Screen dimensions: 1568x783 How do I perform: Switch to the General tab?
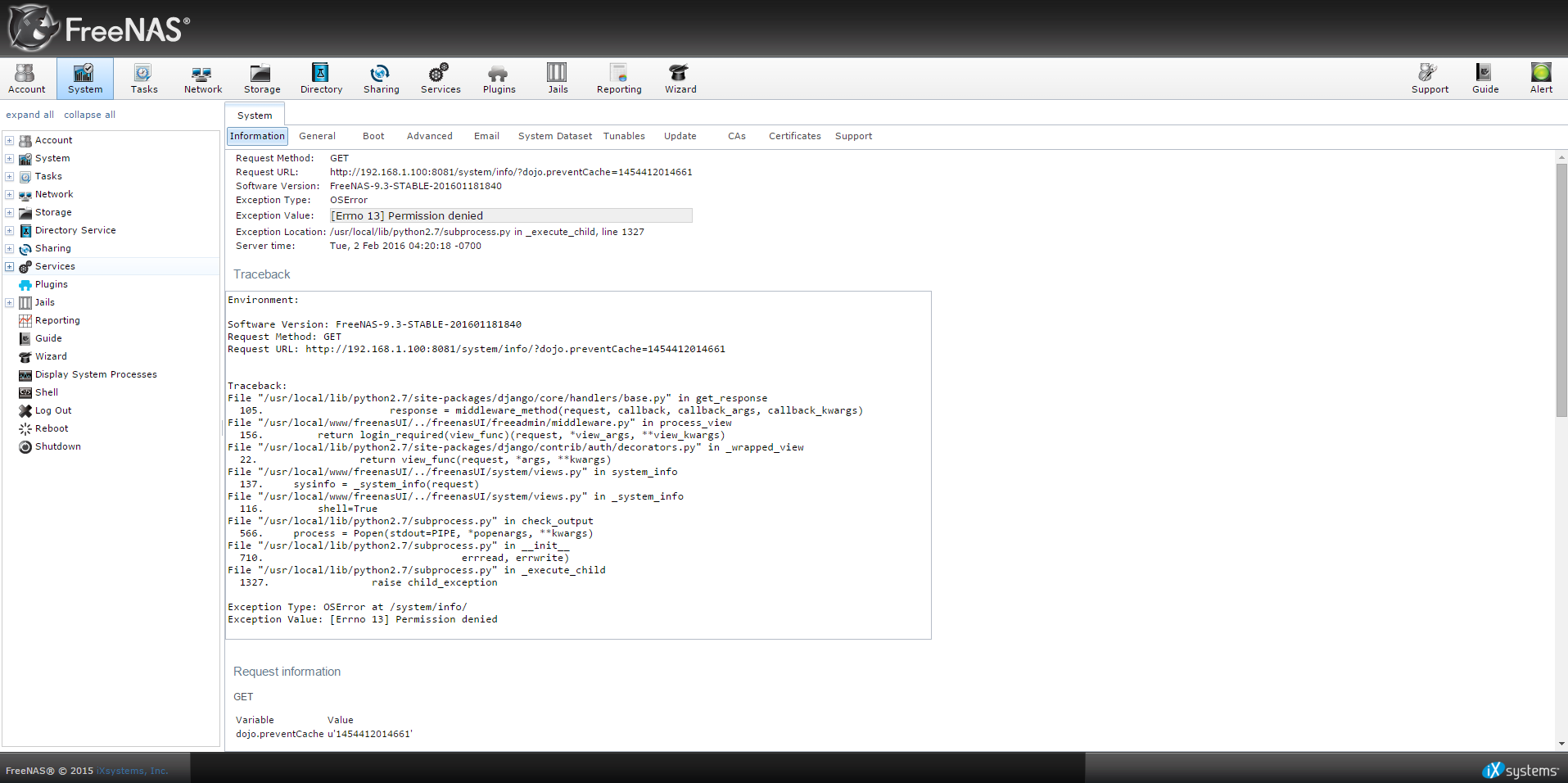click(317, 136)
